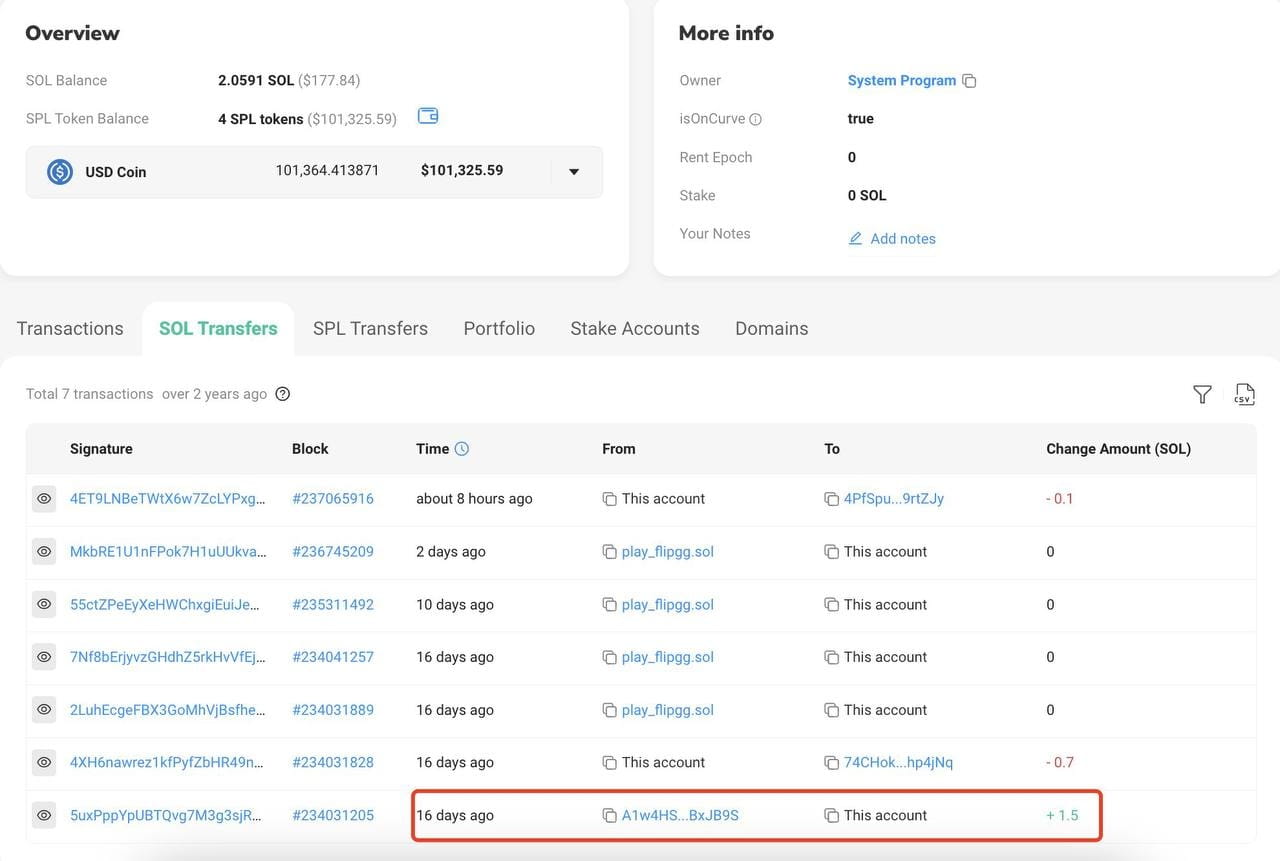Copy play_flipgg.sol in the #234041257 row
The width and height of the screenshot is (1280, 861).
[609, 657]
